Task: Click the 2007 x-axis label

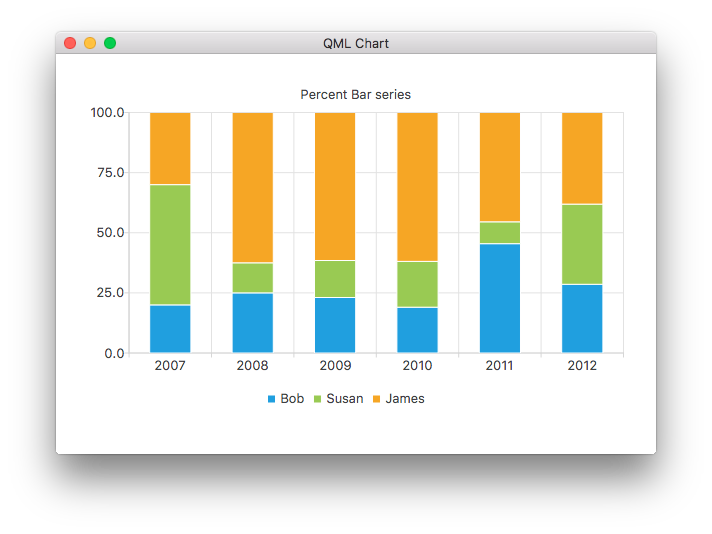Action: 170,366
